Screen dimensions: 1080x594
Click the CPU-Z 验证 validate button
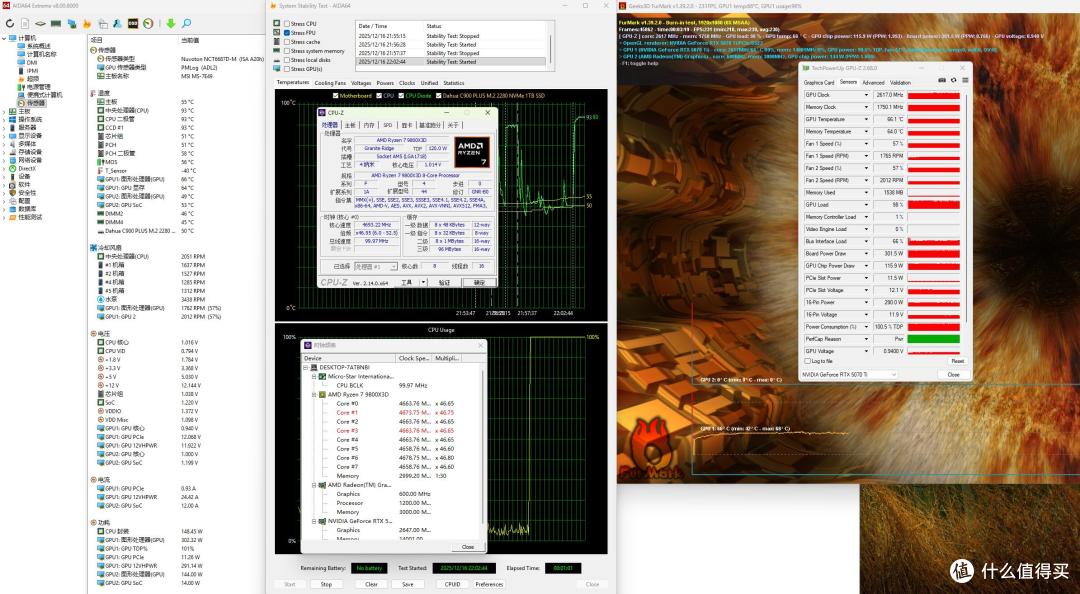coord(444,282)
